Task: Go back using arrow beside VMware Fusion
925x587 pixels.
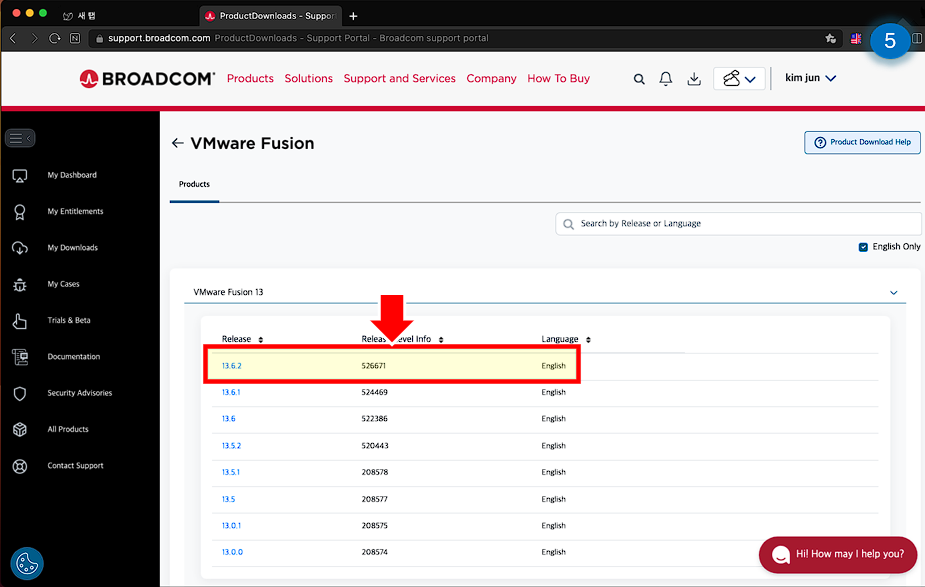Action: coord(177,143)
